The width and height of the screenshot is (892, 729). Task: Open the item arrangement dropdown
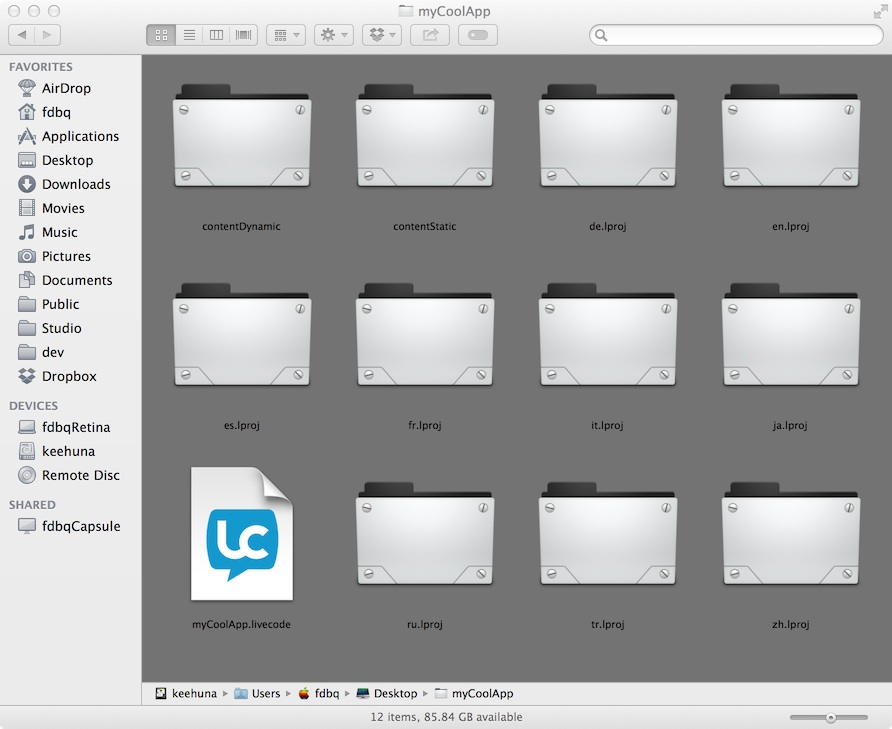point(285,35)
